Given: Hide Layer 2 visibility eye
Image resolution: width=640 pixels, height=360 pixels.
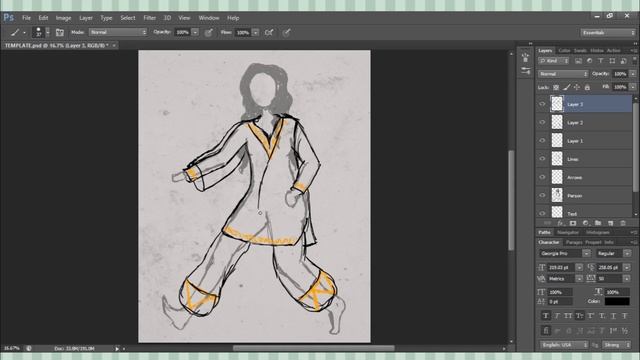Looking at the screenshot, I should coord(542,122).
